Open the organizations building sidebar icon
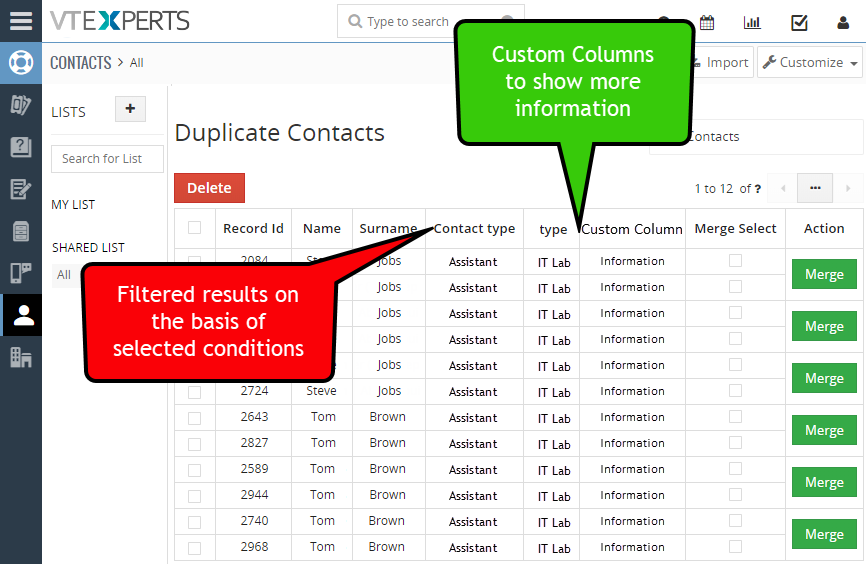 tap(21, 357)
